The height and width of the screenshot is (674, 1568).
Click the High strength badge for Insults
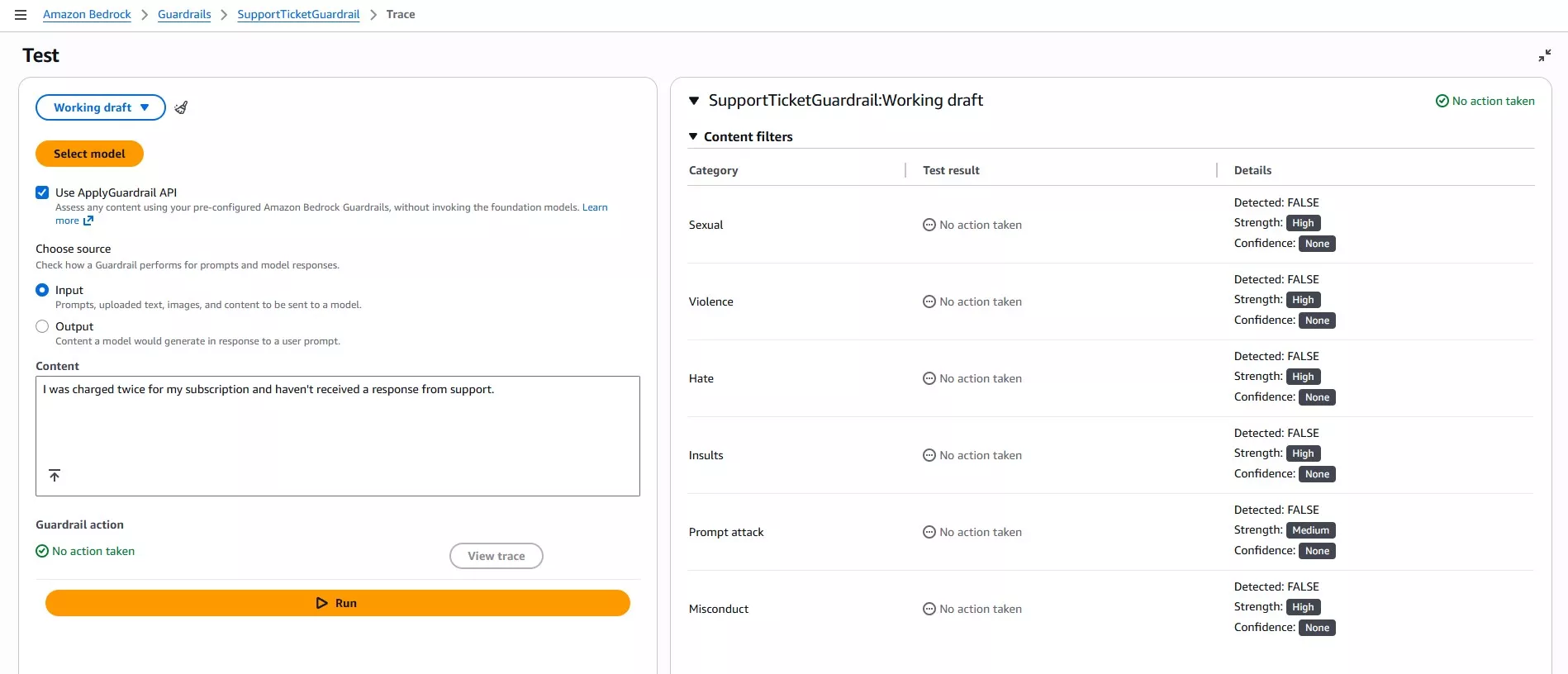[x=1304, y=453]
